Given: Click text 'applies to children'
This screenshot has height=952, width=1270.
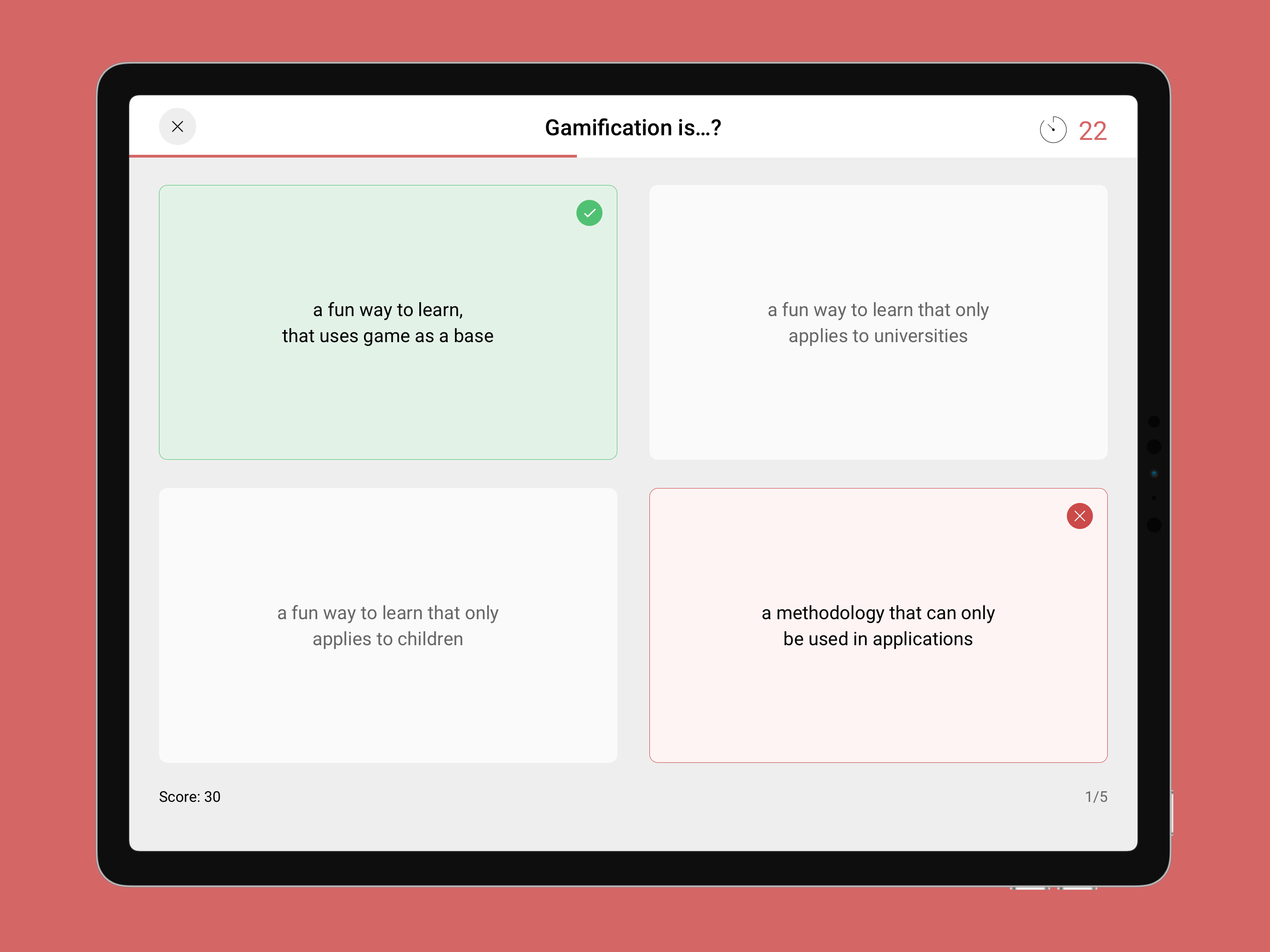Looking at the screenshot, I should click(x=388, y=639).
